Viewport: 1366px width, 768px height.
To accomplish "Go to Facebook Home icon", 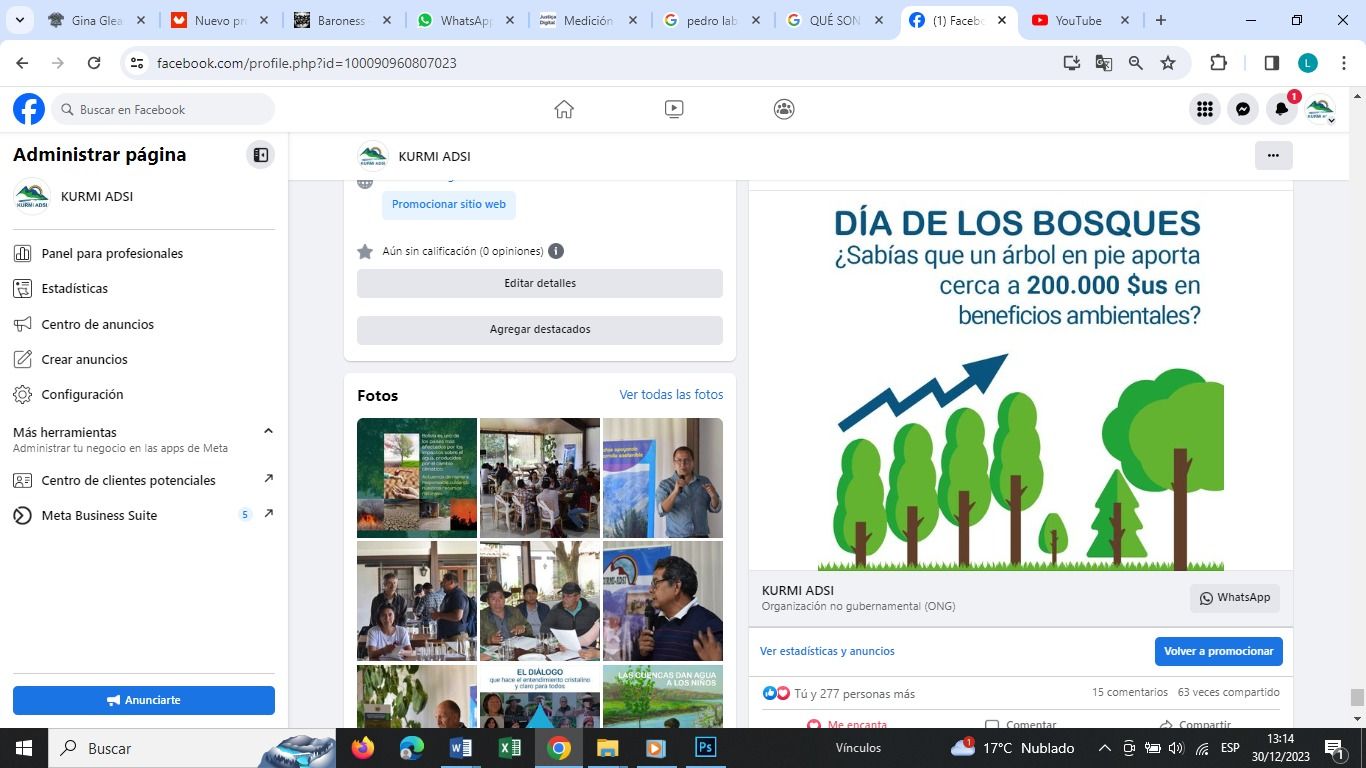I will [x=564, y=109].
